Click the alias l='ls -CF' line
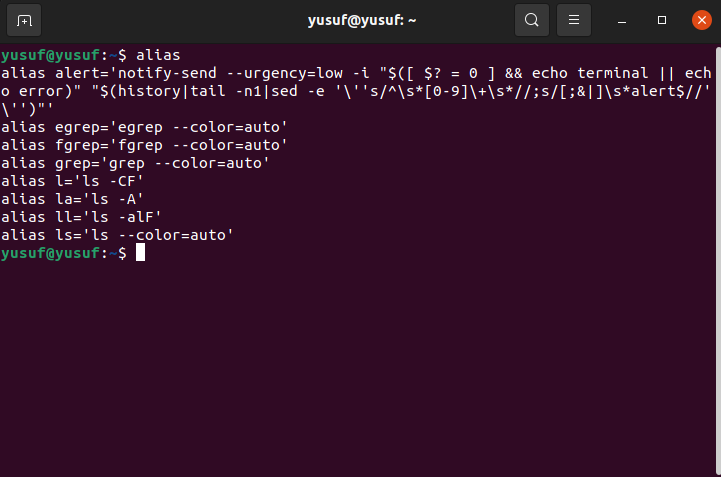 [72, 181]
